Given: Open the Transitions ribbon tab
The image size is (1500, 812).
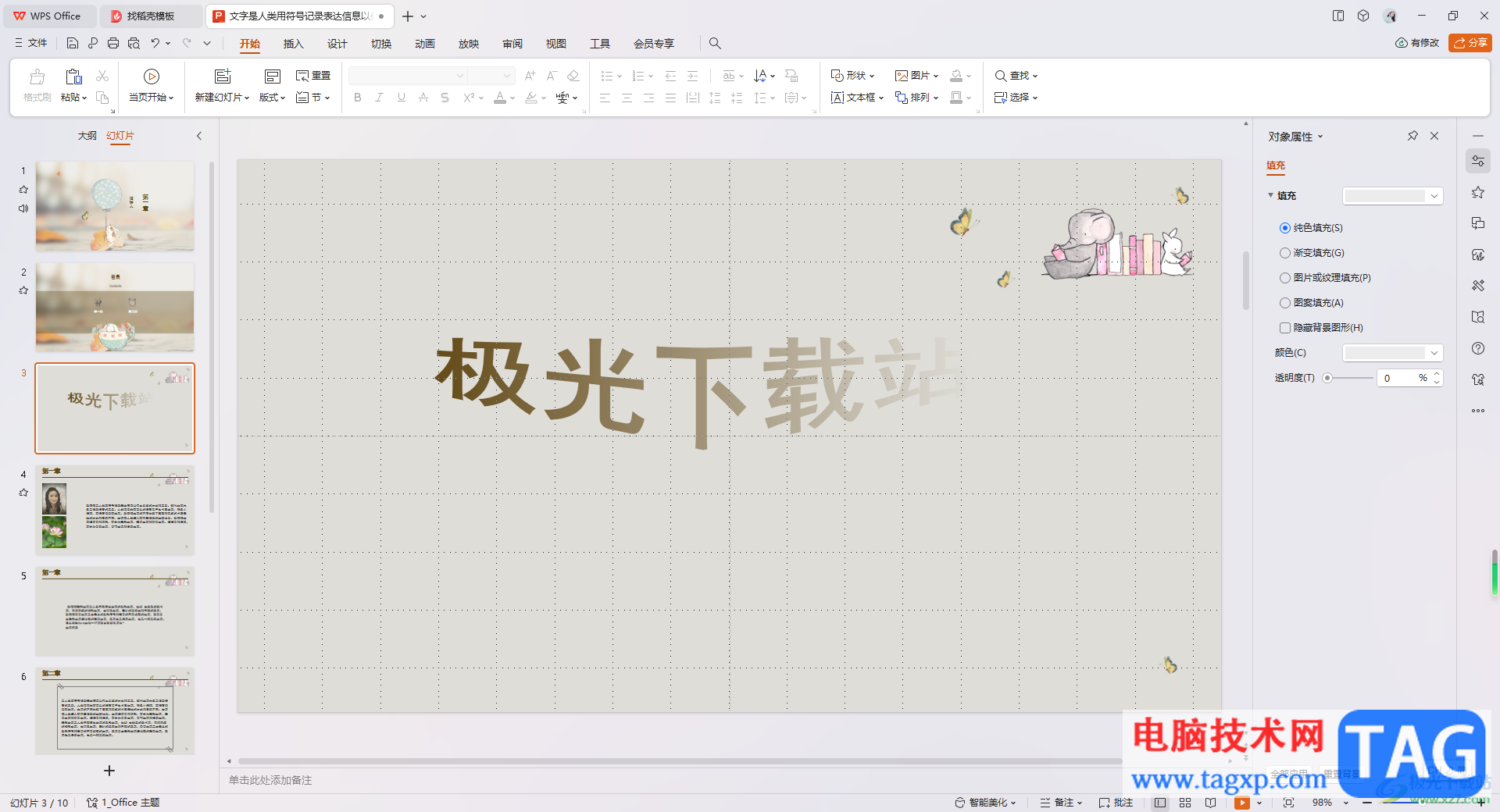Looking at the screenshot, I should point(381,44).
